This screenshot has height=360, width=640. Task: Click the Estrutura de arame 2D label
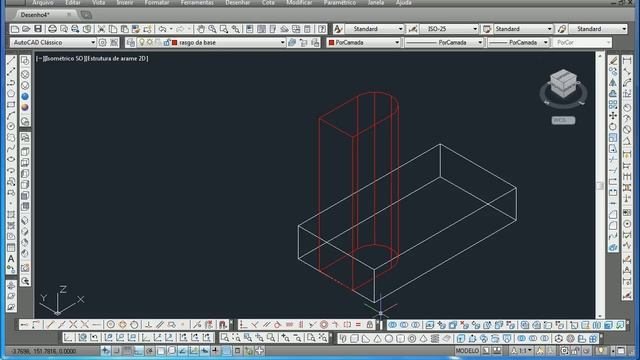(x=117, y=58)
